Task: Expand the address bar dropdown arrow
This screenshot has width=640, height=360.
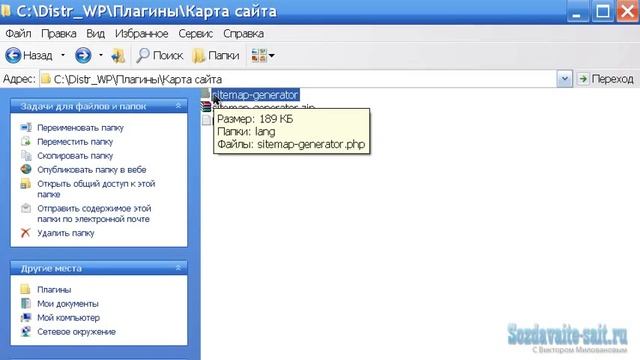Action: pos(565,79)
